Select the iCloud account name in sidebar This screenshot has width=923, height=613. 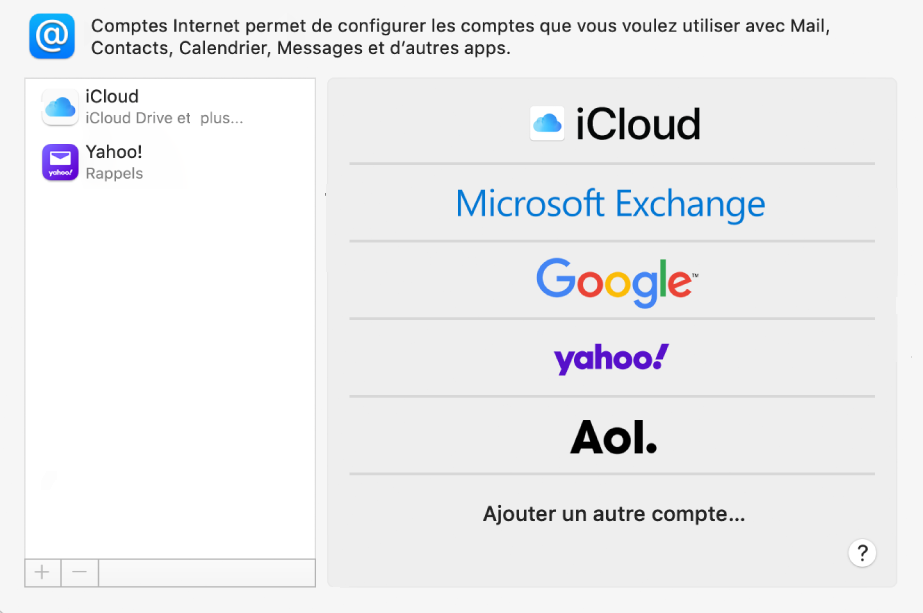tap(112, 97)
